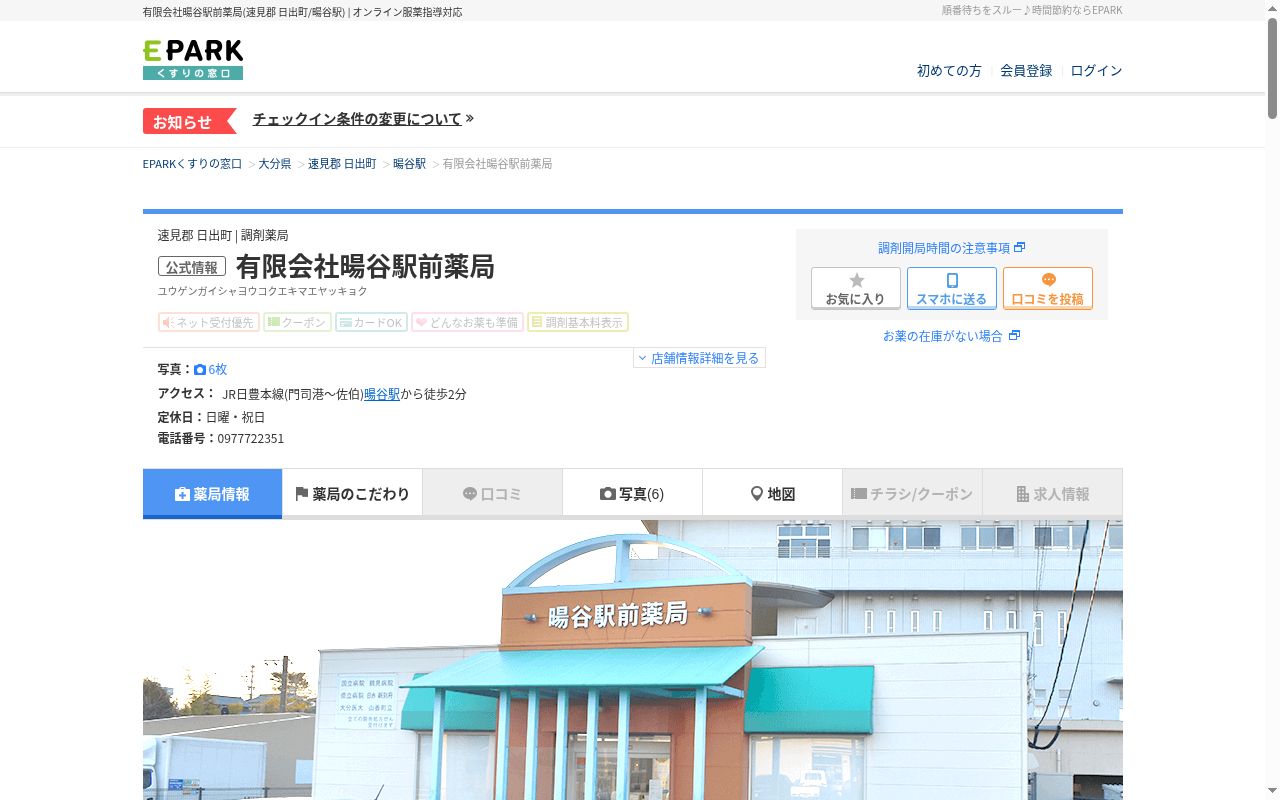Switch to the 薬局情報 tab
1280x800 pixels.
(x=212, y=494)
